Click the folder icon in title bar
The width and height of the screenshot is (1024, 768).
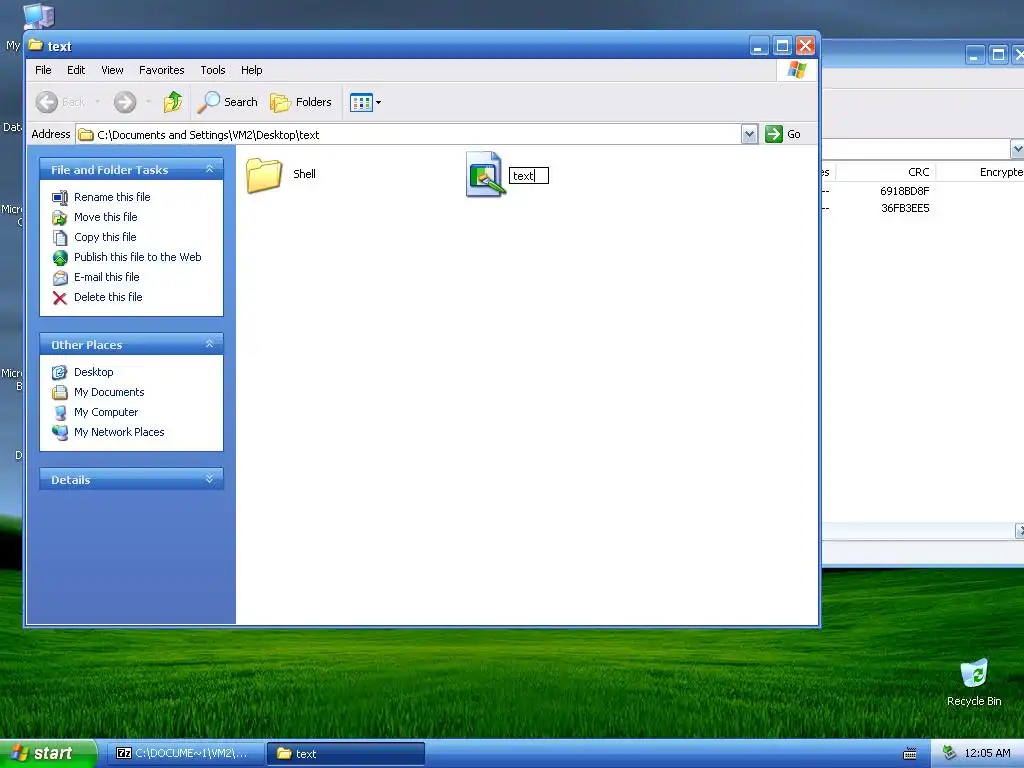click(x=36, y=46)
